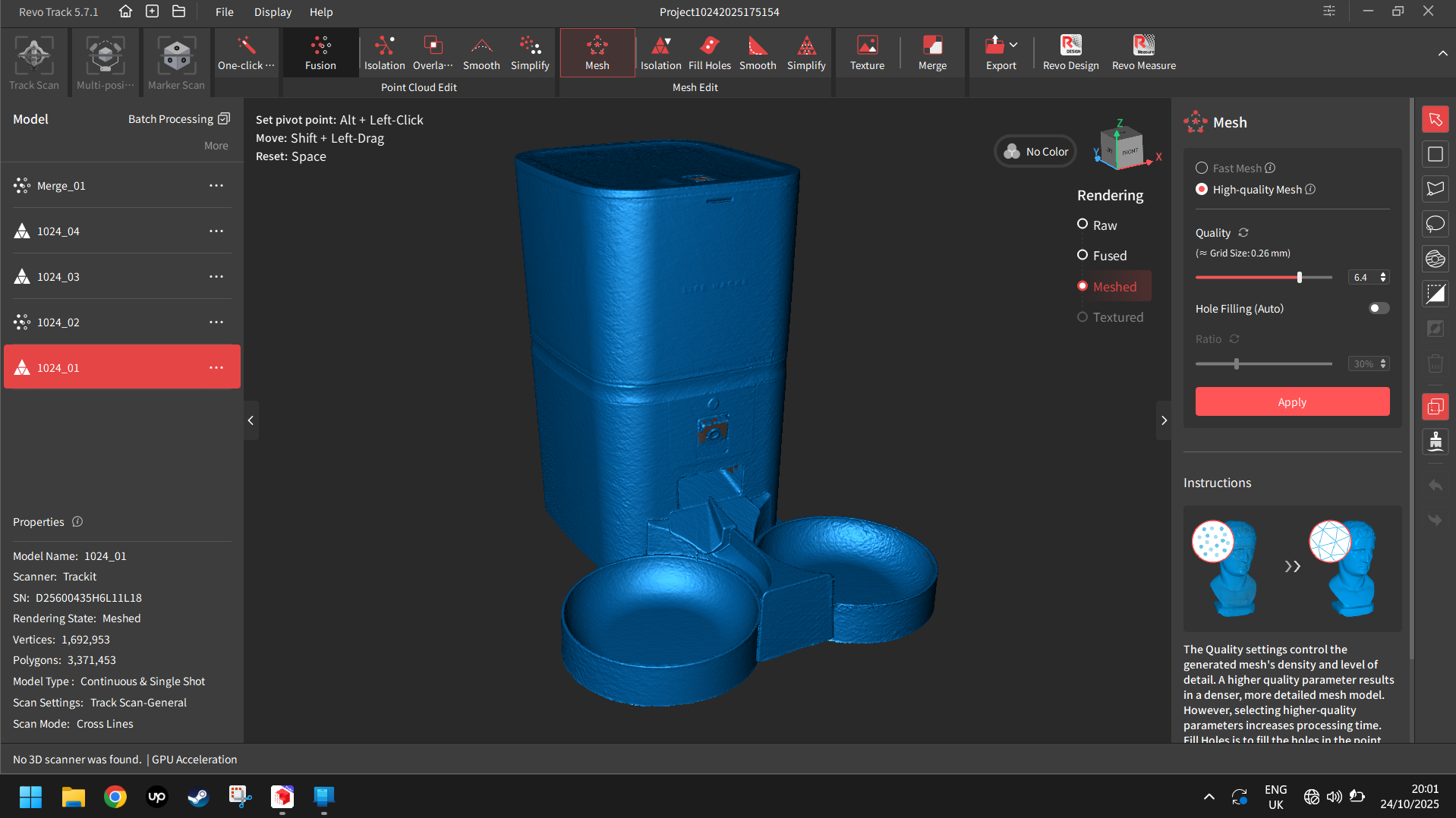This screenshot has width=1456, height=818.
Task: Click the home icon in title bar
Action: click(x=126, y=11)
